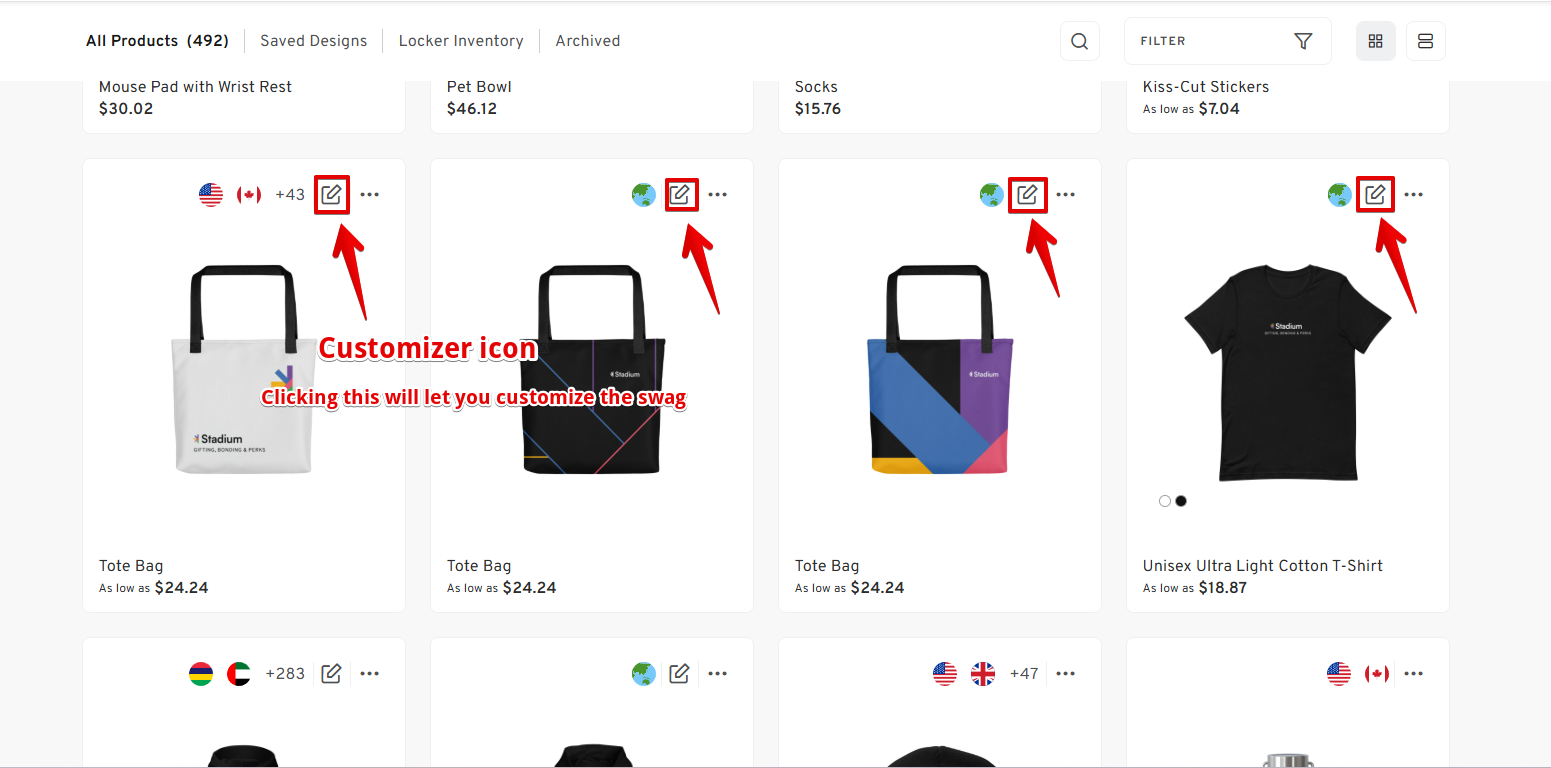Screen dimensions: 1551x768
Task: Open the FILTER dropdown
Action: 1227,41
